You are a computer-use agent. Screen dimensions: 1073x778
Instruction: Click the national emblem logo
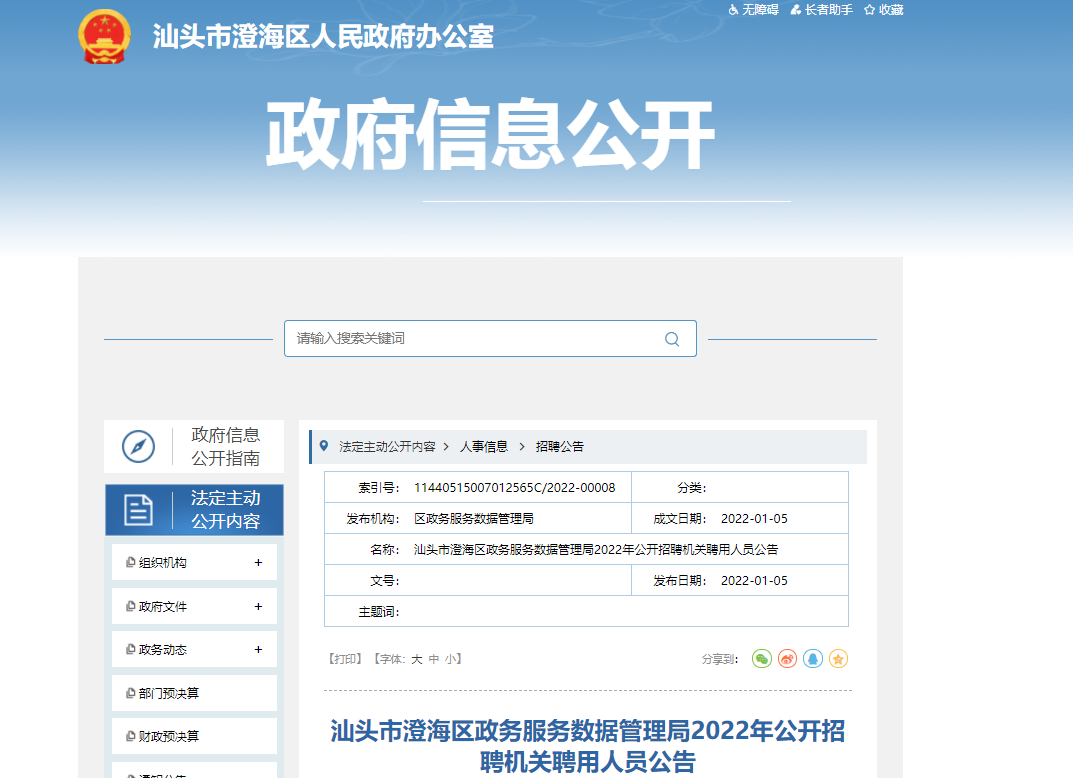(x=104, y=37)
